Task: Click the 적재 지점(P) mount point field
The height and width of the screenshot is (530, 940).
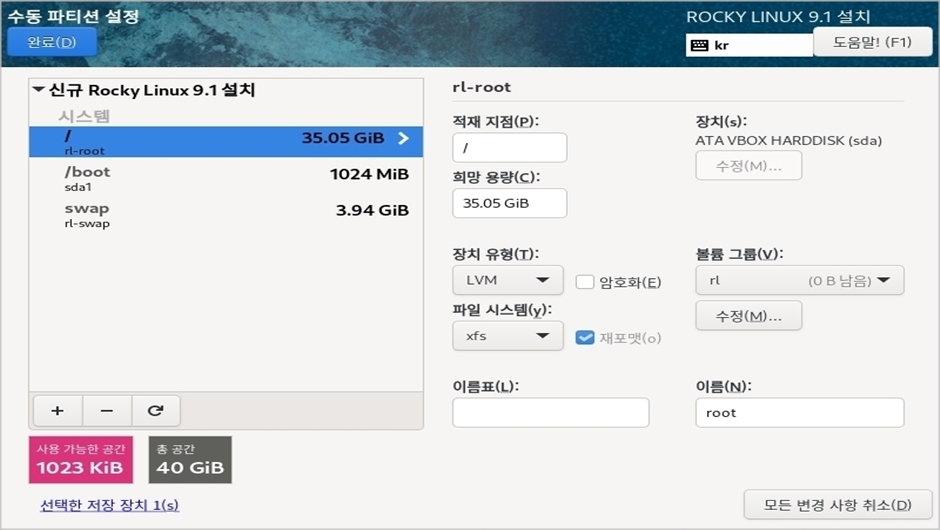Action: (x=510, y=147)
